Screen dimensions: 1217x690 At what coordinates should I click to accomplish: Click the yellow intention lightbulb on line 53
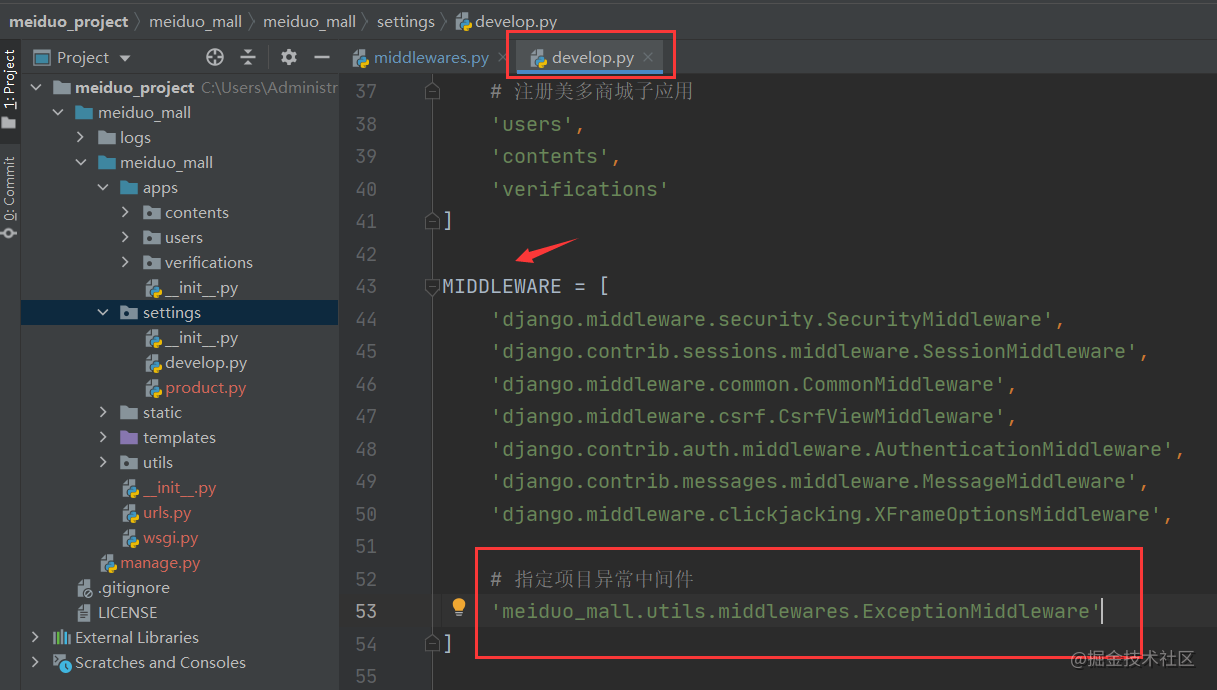pyautogui.click(x=459, y=607)
